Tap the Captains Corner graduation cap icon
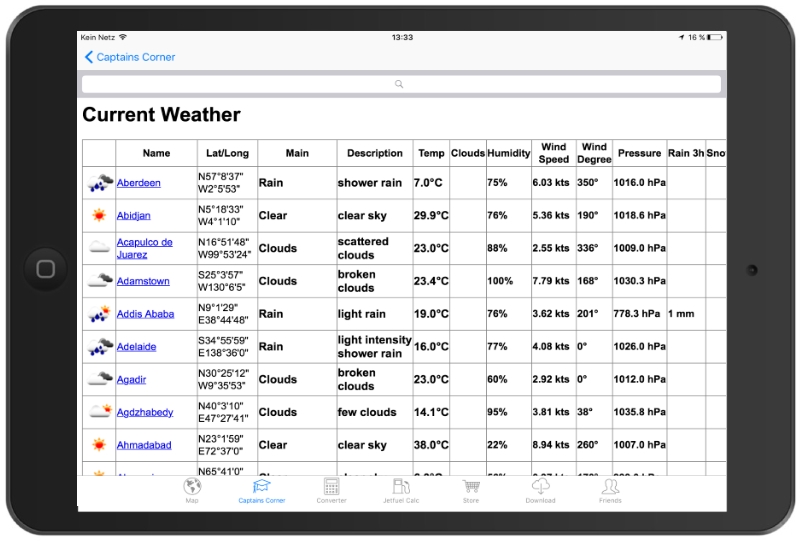 (x=261, y=487)
